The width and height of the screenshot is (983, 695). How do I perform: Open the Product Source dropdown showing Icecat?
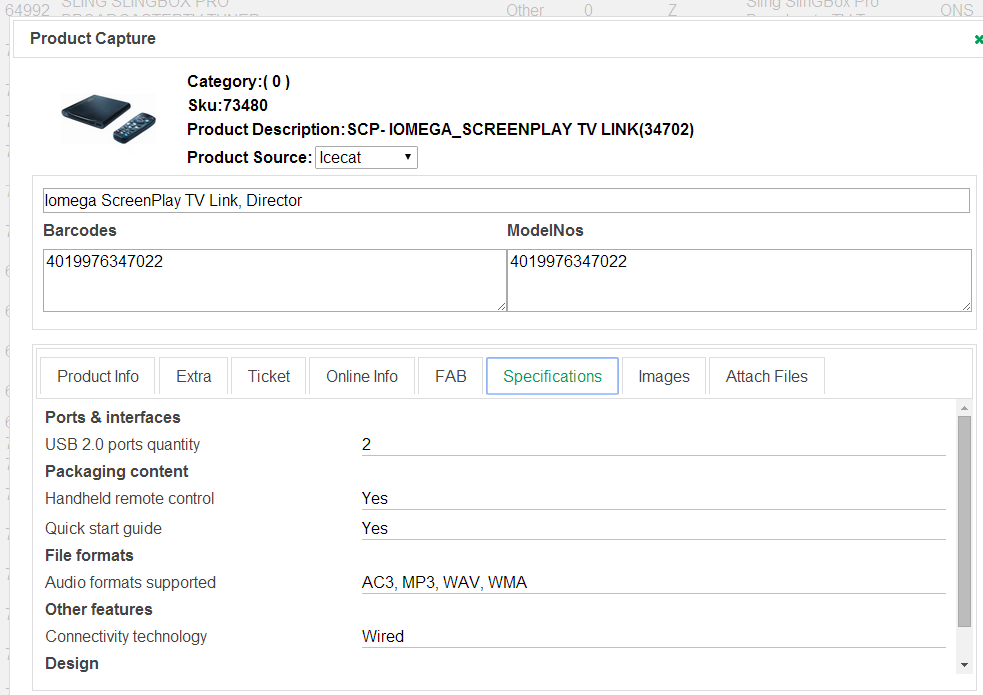click(366, 157)
